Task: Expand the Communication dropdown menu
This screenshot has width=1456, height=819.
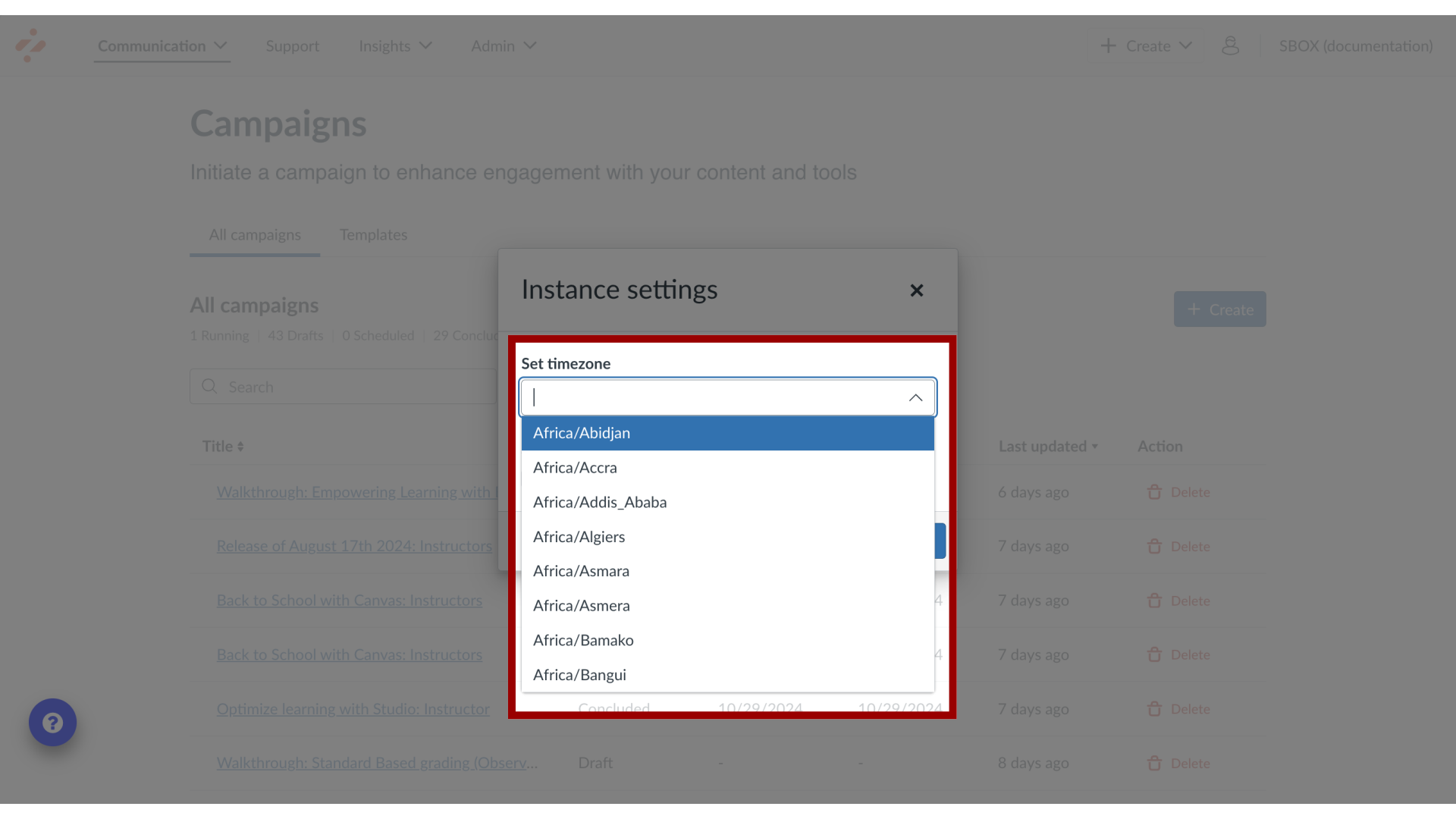Action: [162, 46]
